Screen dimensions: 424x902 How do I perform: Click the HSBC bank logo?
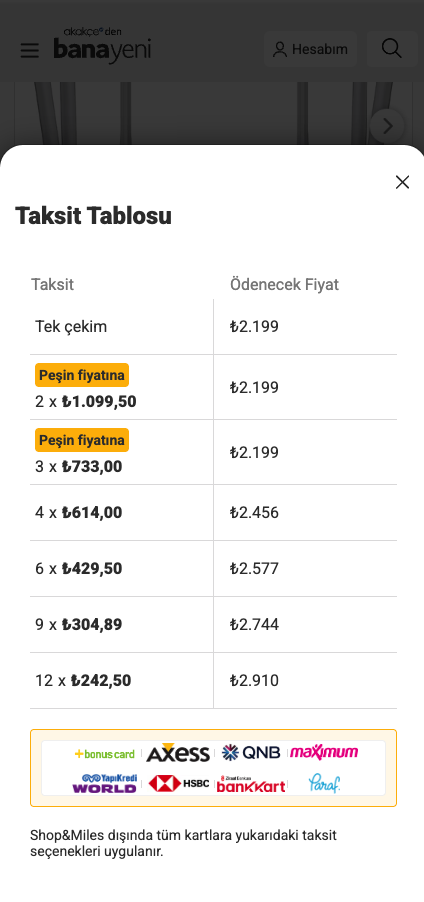point(178,783)
